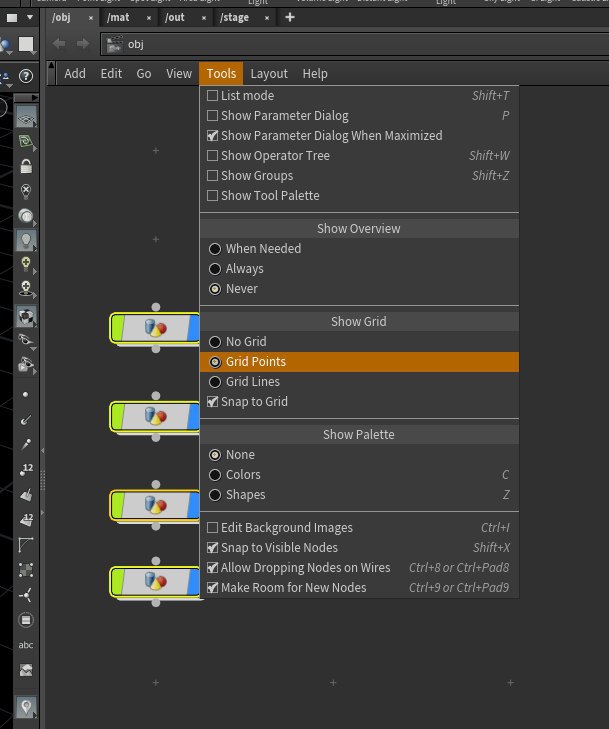The width and height of the screenshot is (609, 729).
Task: Toggle the particle origins axis icon
Action: point(26,595)
